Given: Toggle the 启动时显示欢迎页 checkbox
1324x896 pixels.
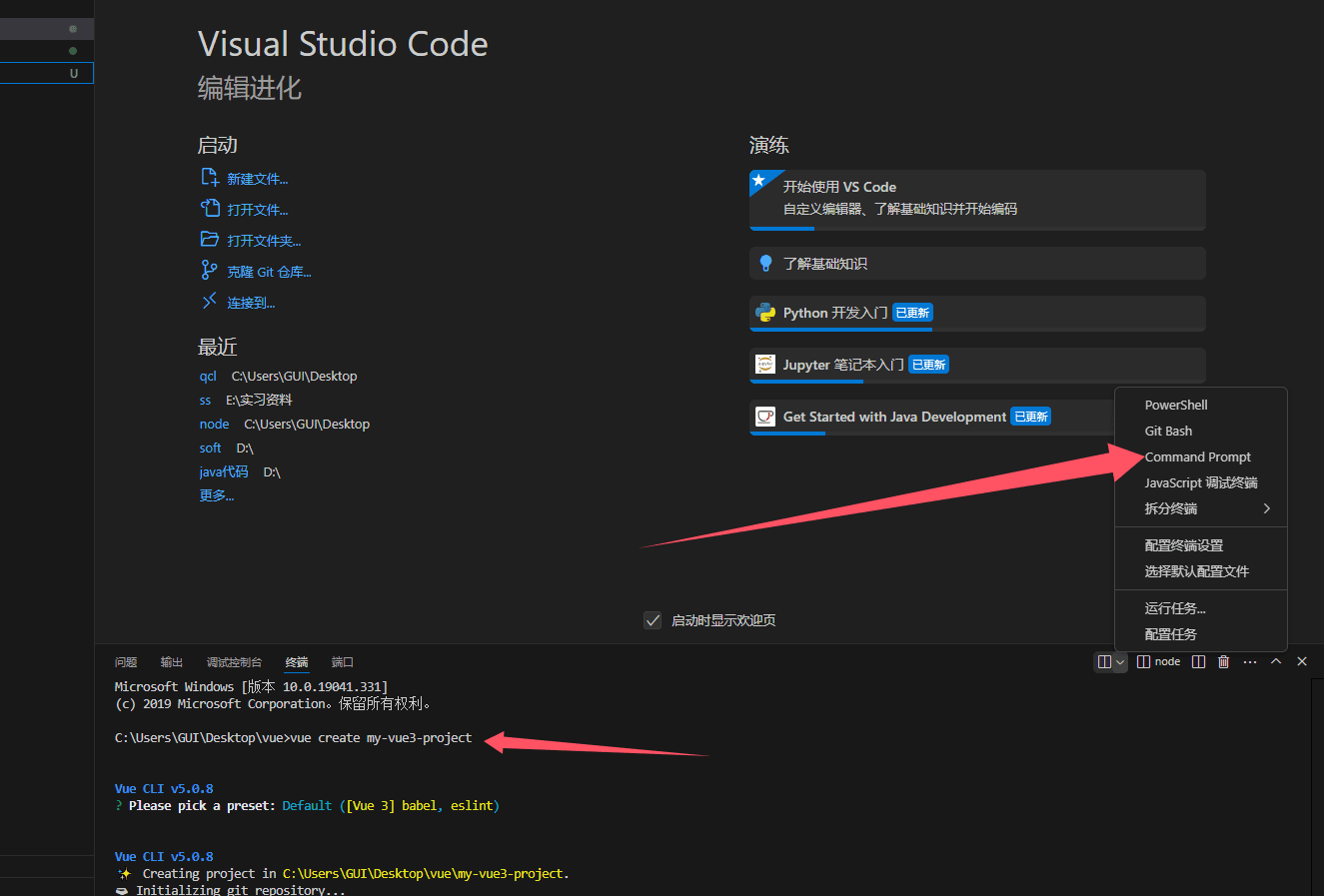Looking at the screenshot, I should (x=653, y=620).
